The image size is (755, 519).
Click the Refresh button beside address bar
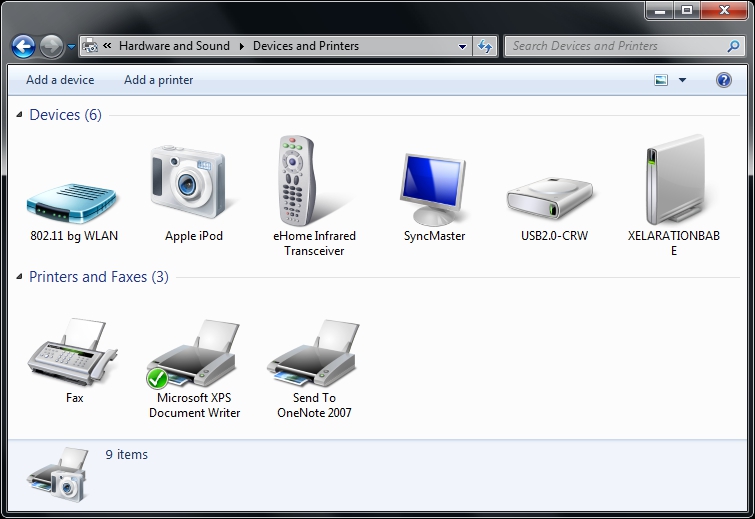[x=485, y=46]
